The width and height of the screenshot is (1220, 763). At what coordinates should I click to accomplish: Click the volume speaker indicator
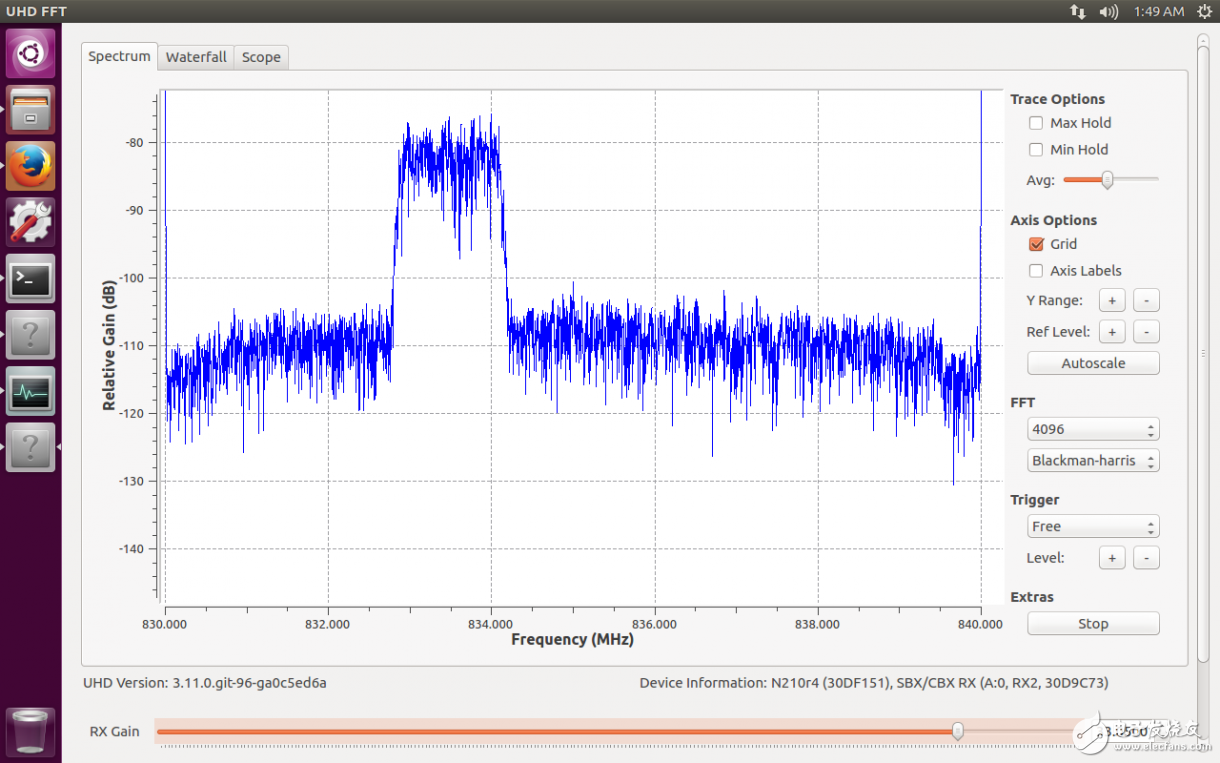[1108, 11]
